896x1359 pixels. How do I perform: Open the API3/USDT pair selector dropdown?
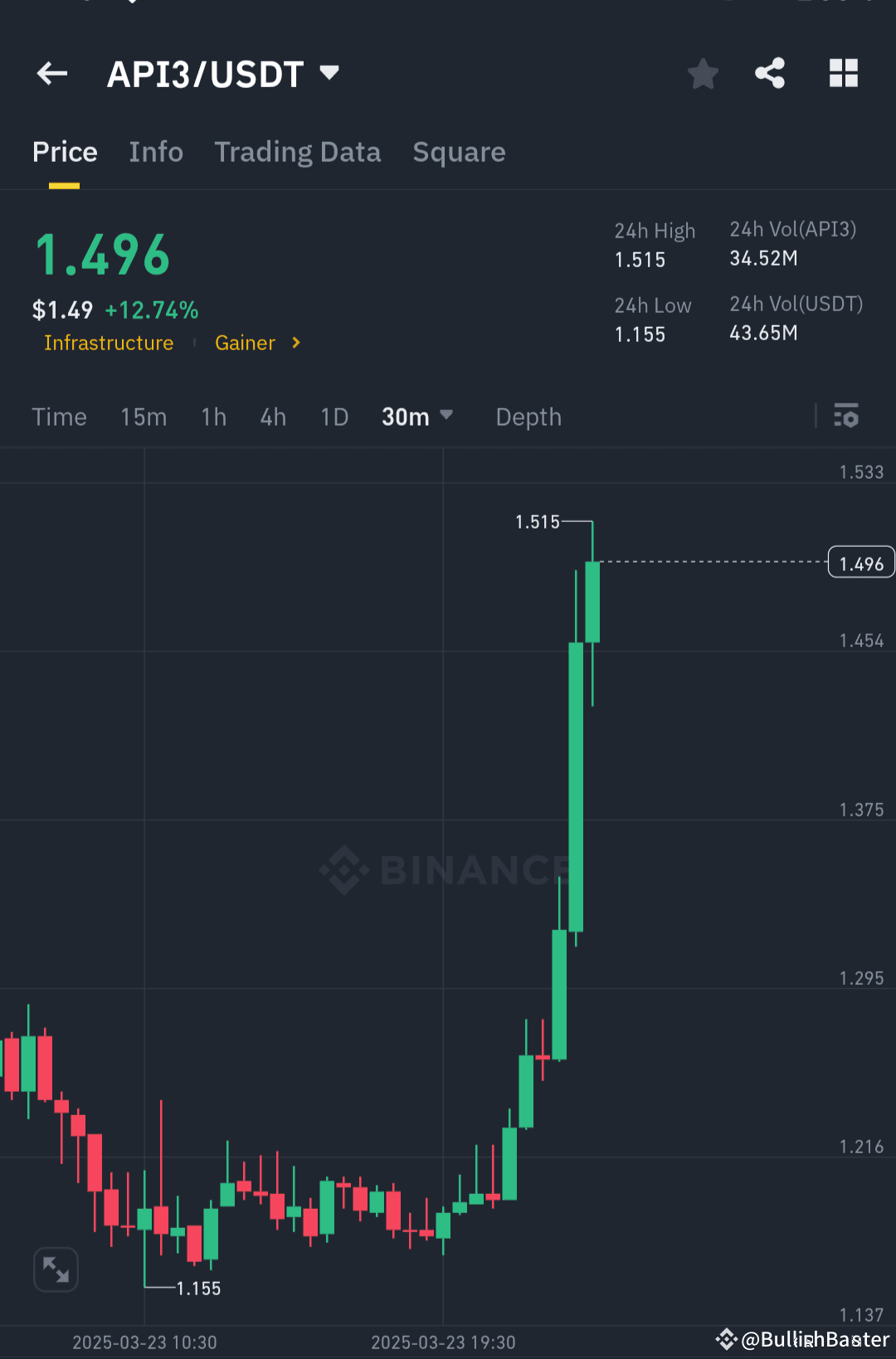coord(329,73)
